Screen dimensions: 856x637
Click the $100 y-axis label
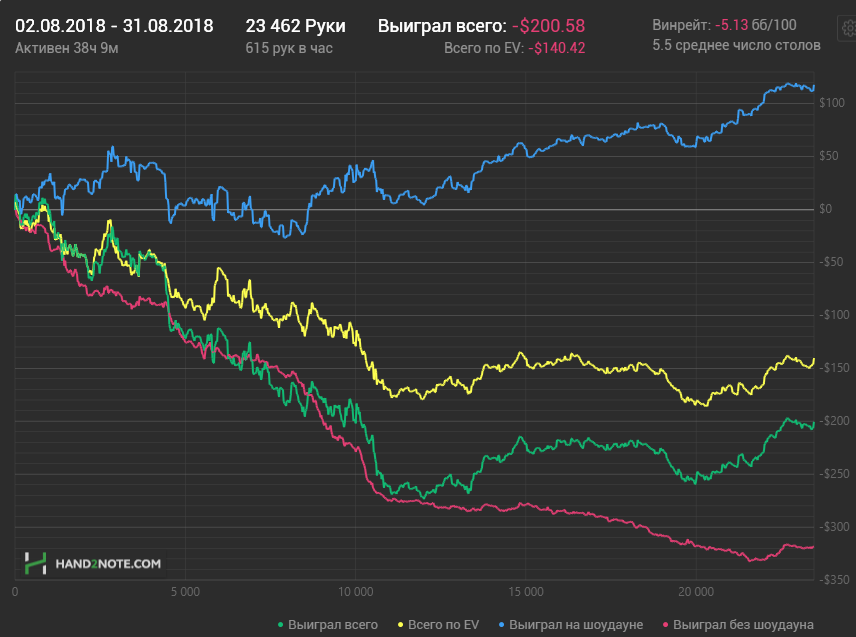click(832, 103)
